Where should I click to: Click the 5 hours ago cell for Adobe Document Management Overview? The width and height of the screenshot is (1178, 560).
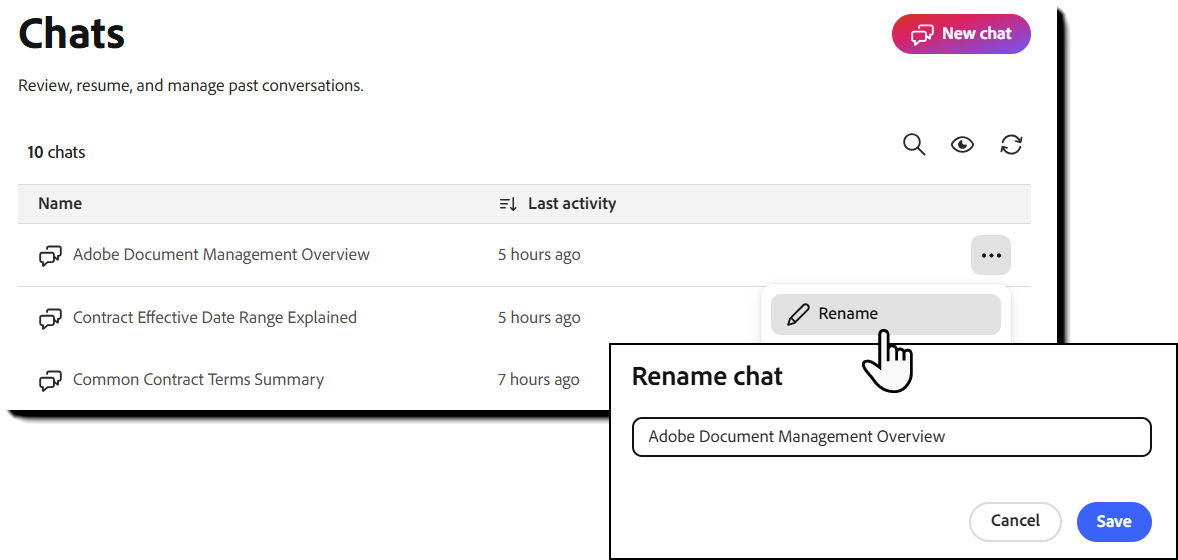coord(539,255)
